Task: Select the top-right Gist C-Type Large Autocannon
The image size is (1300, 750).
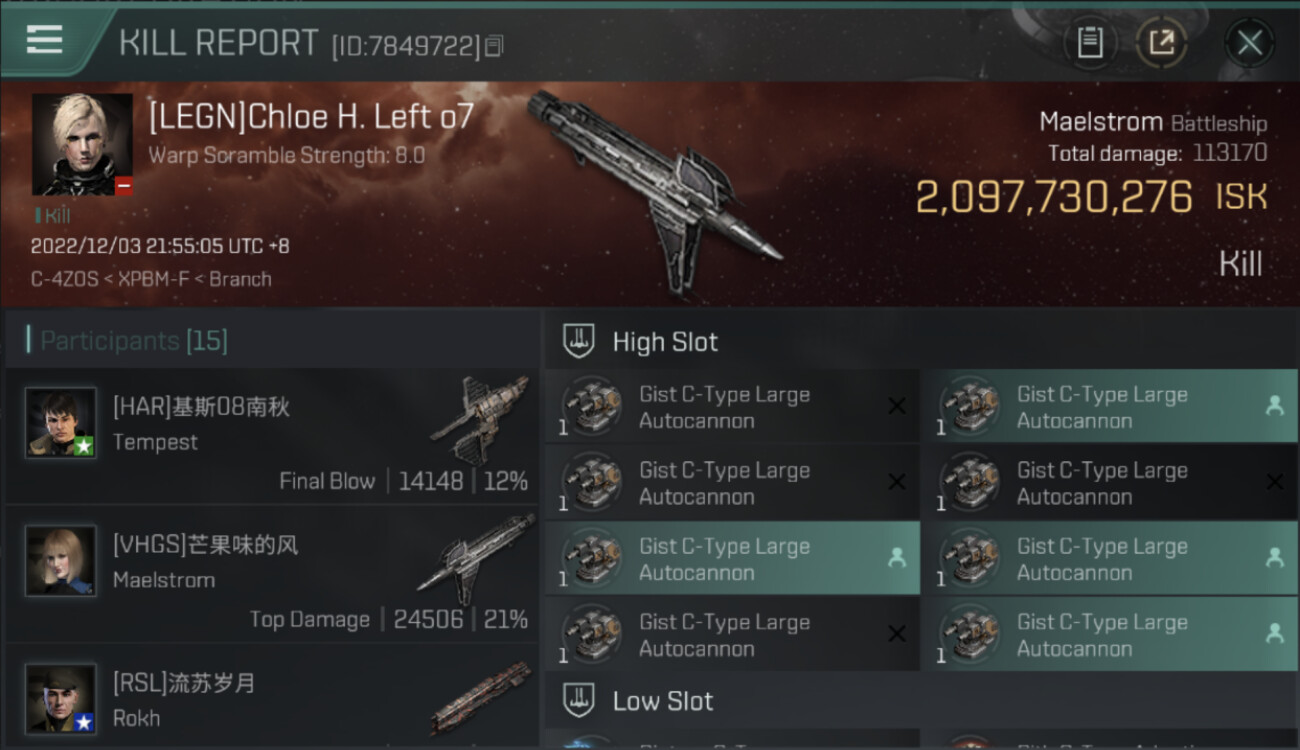Action: tap(1109, 406)
